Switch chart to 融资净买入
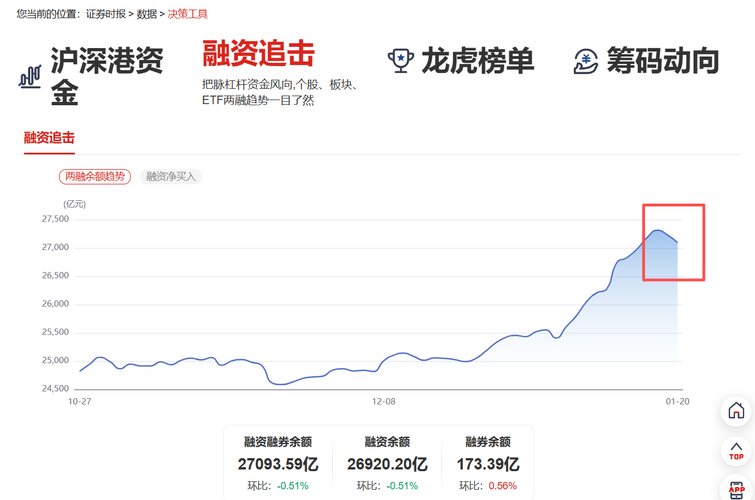The image size is (755, 500). 171,177
